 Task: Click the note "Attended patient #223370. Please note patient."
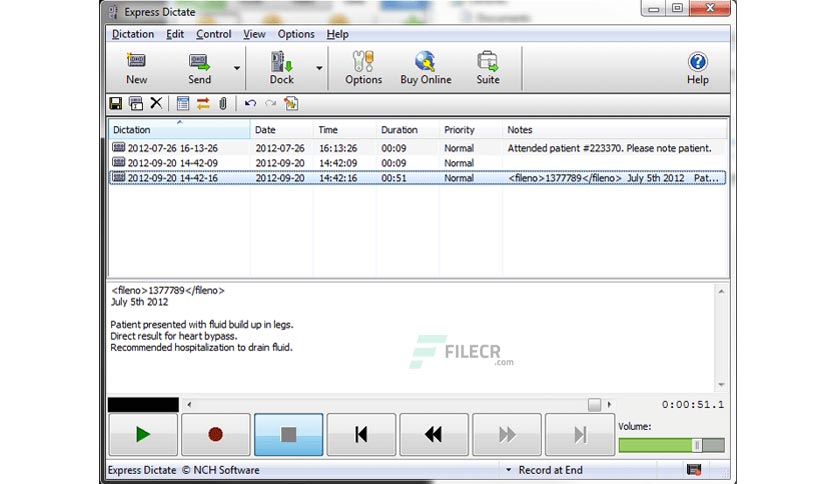(609, 148)
